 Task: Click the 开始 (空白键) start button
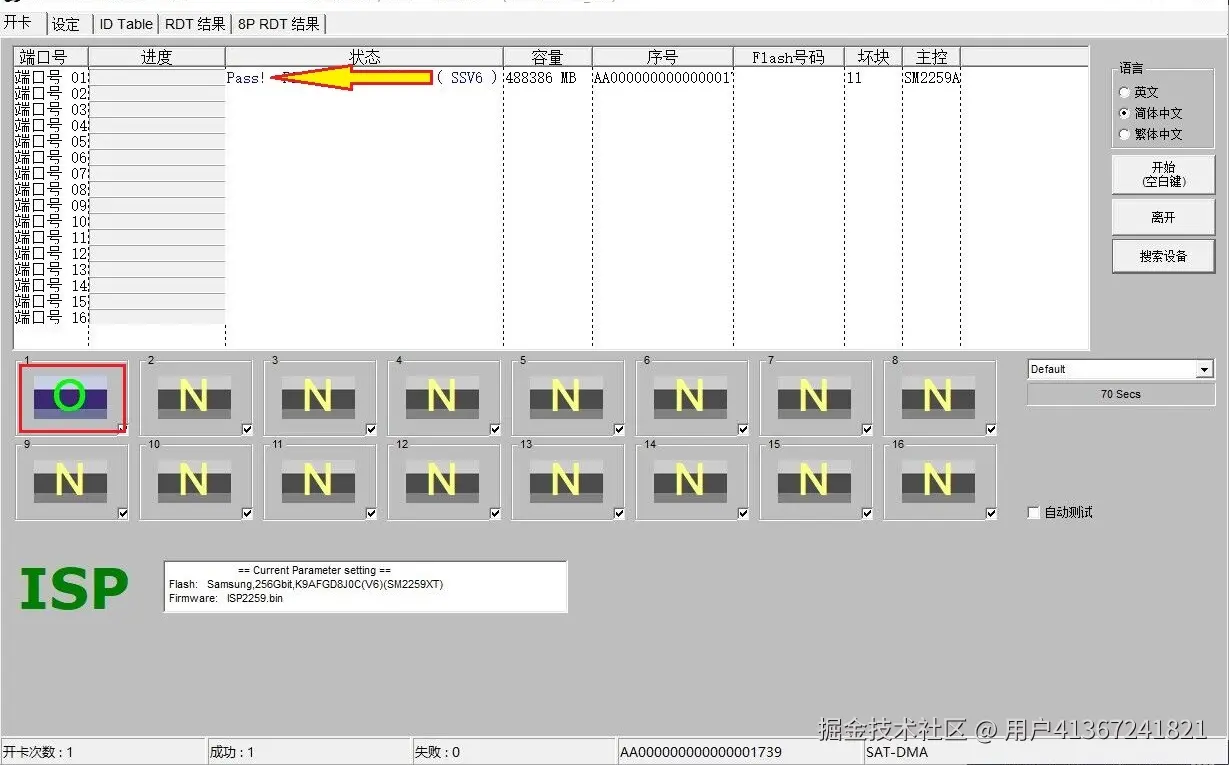point(1163,174)
